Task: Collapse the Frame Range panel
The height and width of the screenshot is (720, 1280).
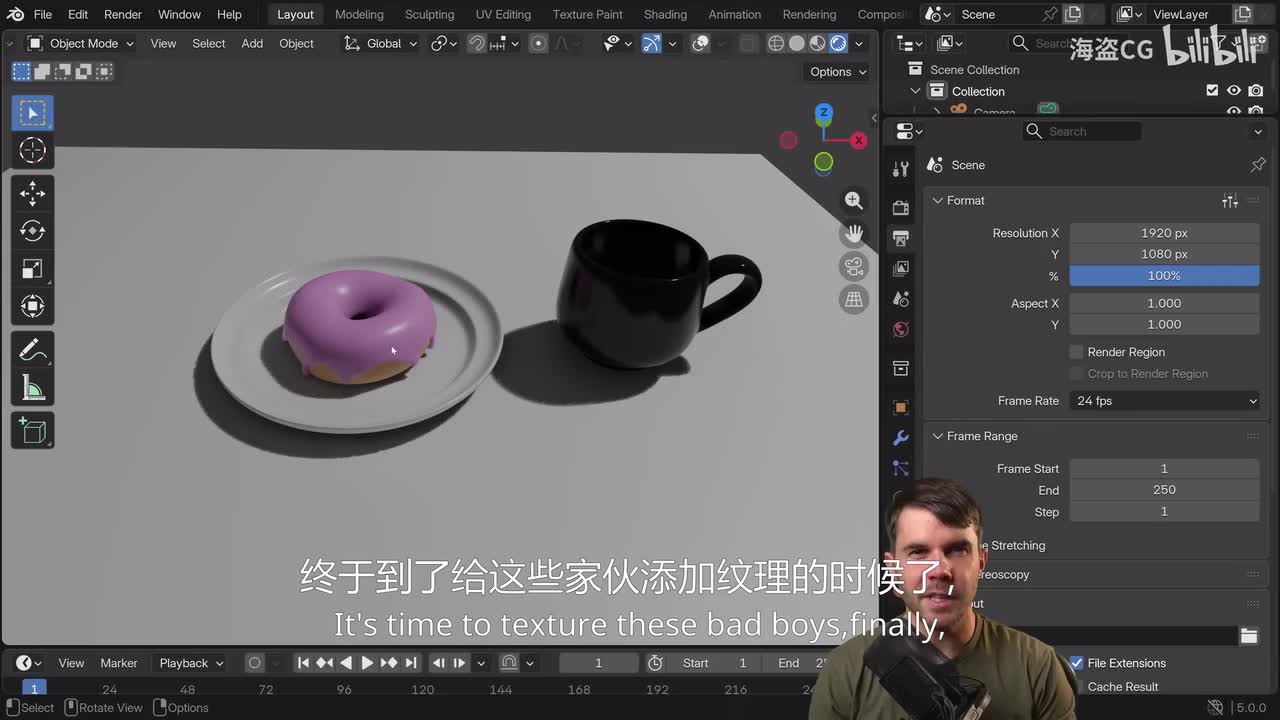Action: (938, 436)
